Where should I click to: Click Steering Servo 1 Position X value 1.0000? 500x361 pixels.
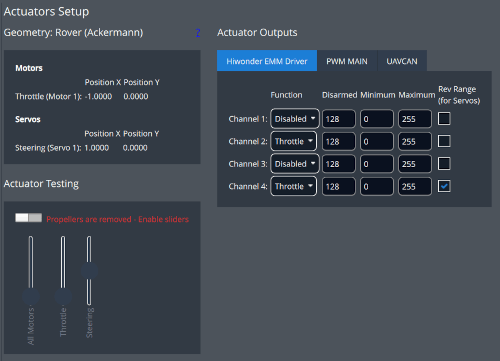97,148
